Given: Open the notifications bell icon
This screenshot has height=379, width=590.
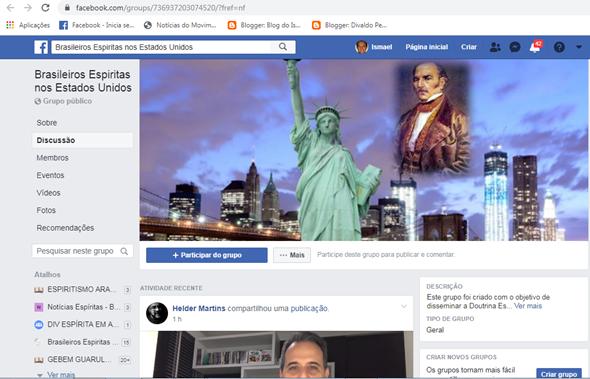Looking at the screenshot, I should point(535,47).
